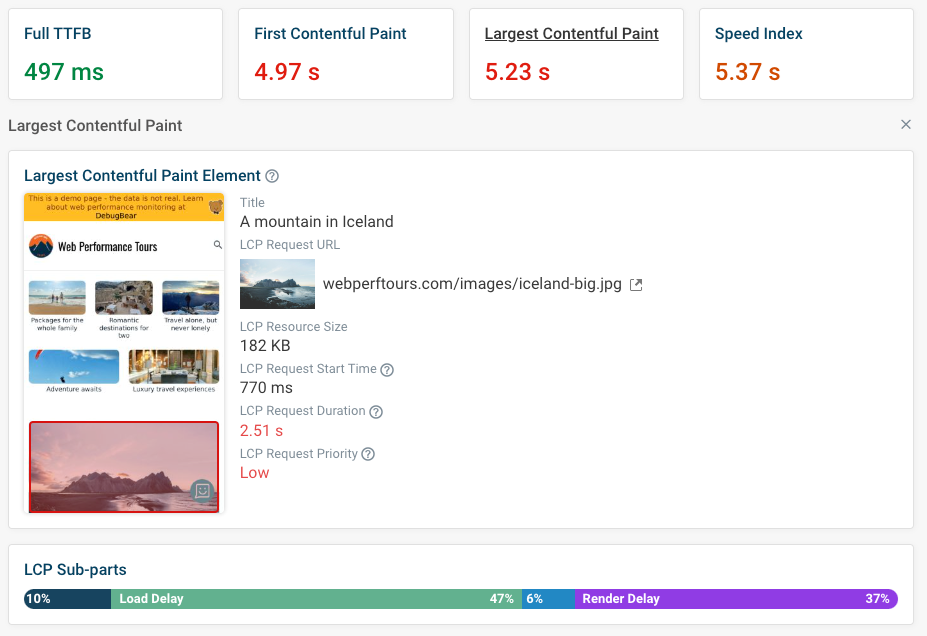Select the Speed Index metric card
This screenshot has width=927, height=636.
806,54
